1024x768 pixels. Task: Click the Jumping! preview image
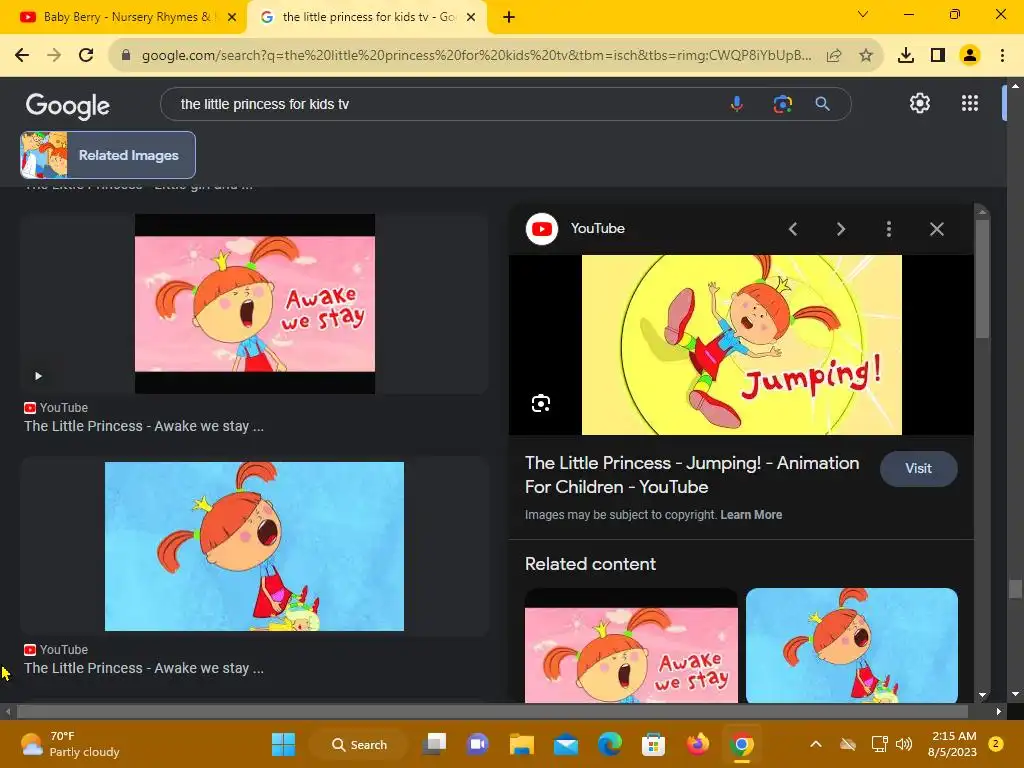coord(741,345)
